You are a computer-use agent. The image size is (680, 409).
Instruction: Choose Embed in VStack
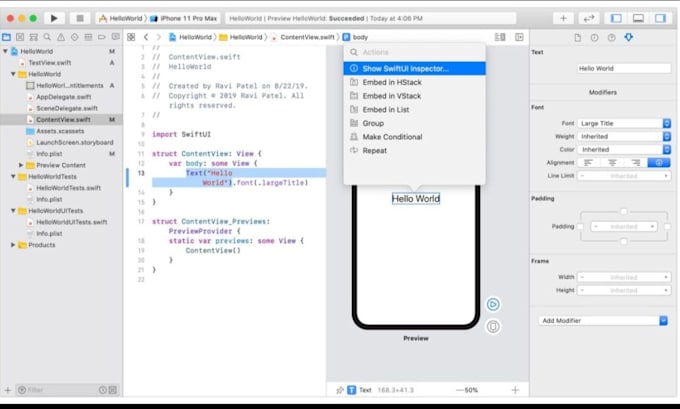click(415, 96)
